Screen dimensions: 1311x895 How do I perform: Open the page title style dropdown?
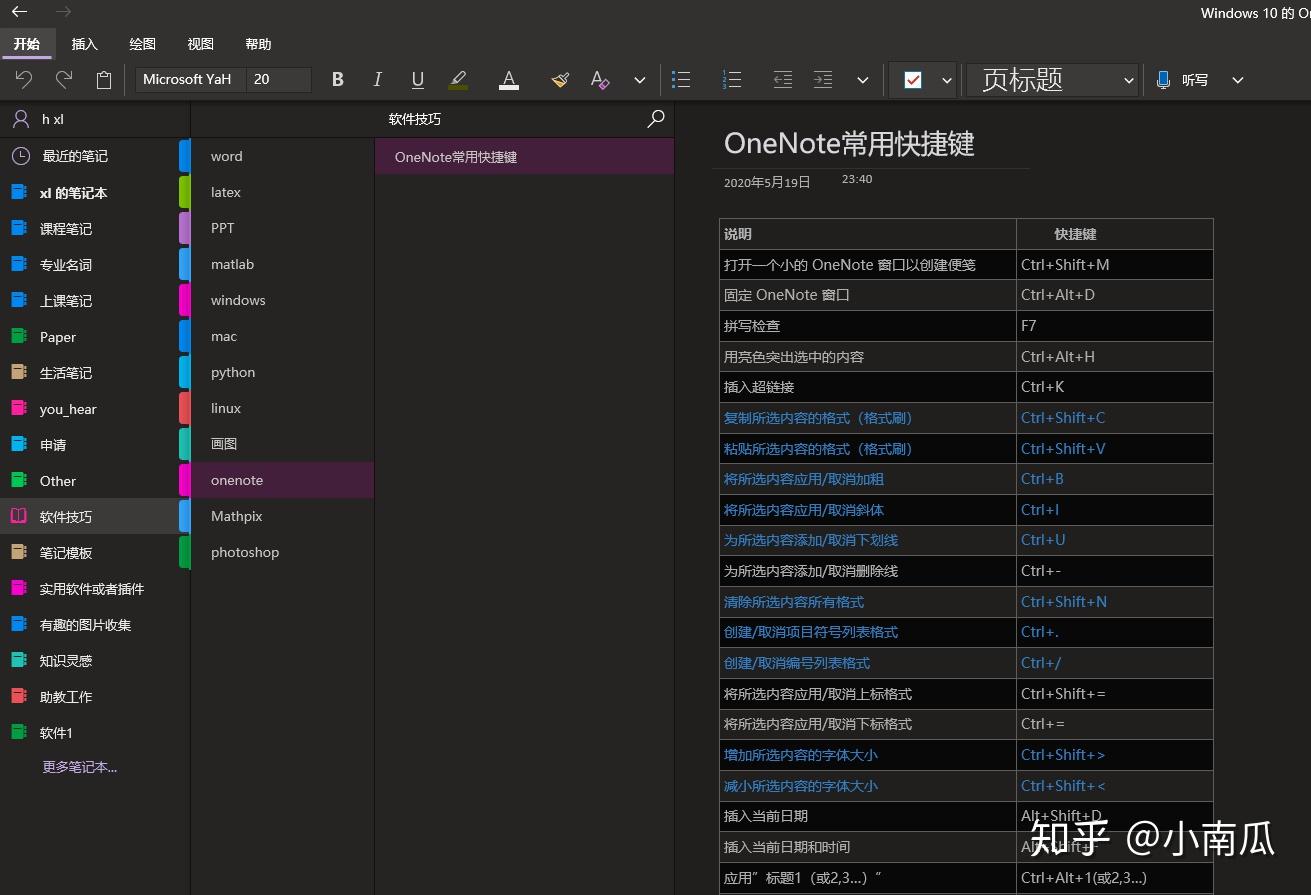coord(1128,80)
